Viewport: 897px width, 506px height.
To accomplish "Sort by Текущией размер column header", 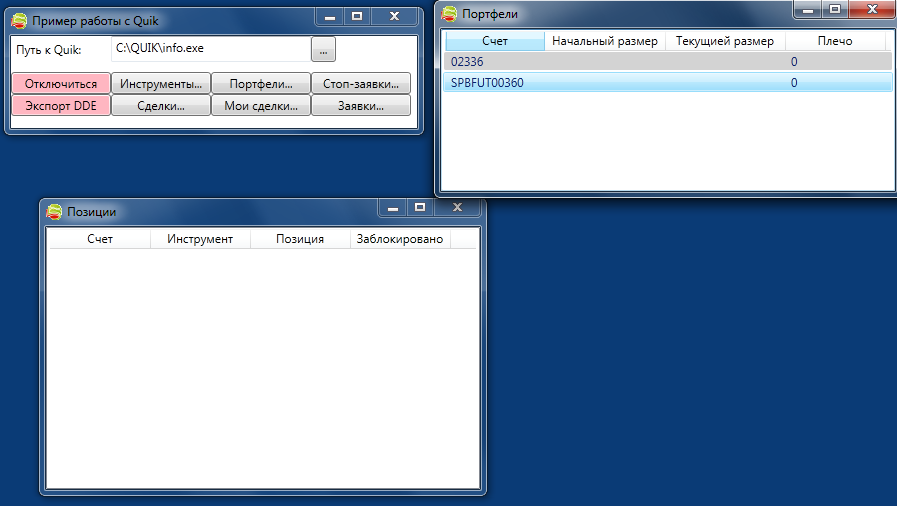I will [725, 41].
